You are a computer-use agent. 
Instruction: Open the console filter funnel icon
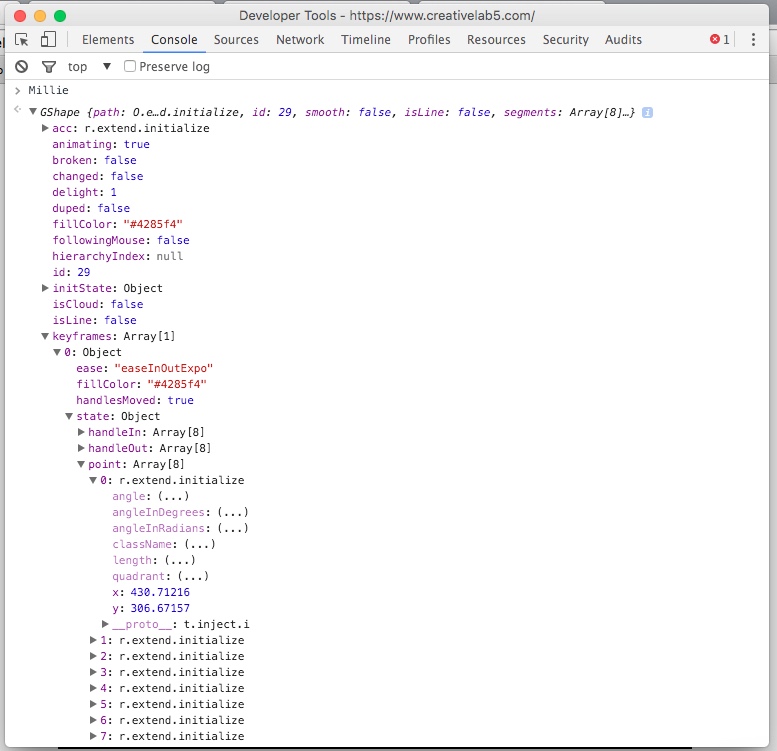tap(49, 66)
